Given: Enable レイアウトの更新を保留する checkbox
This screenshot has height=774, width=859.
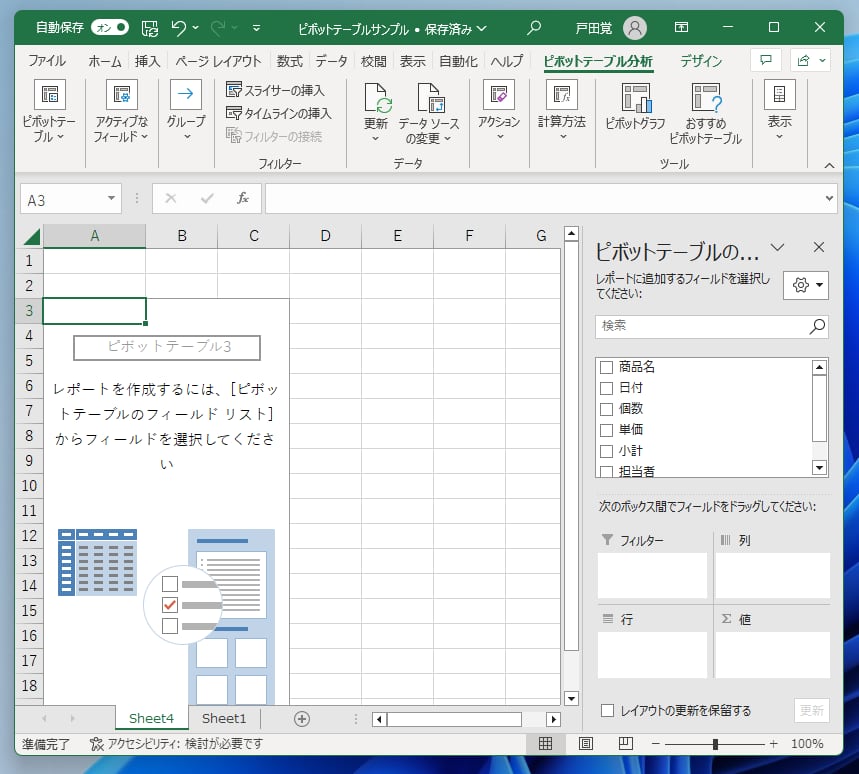Looking at the screenshot, I should (x=607, y=710).
